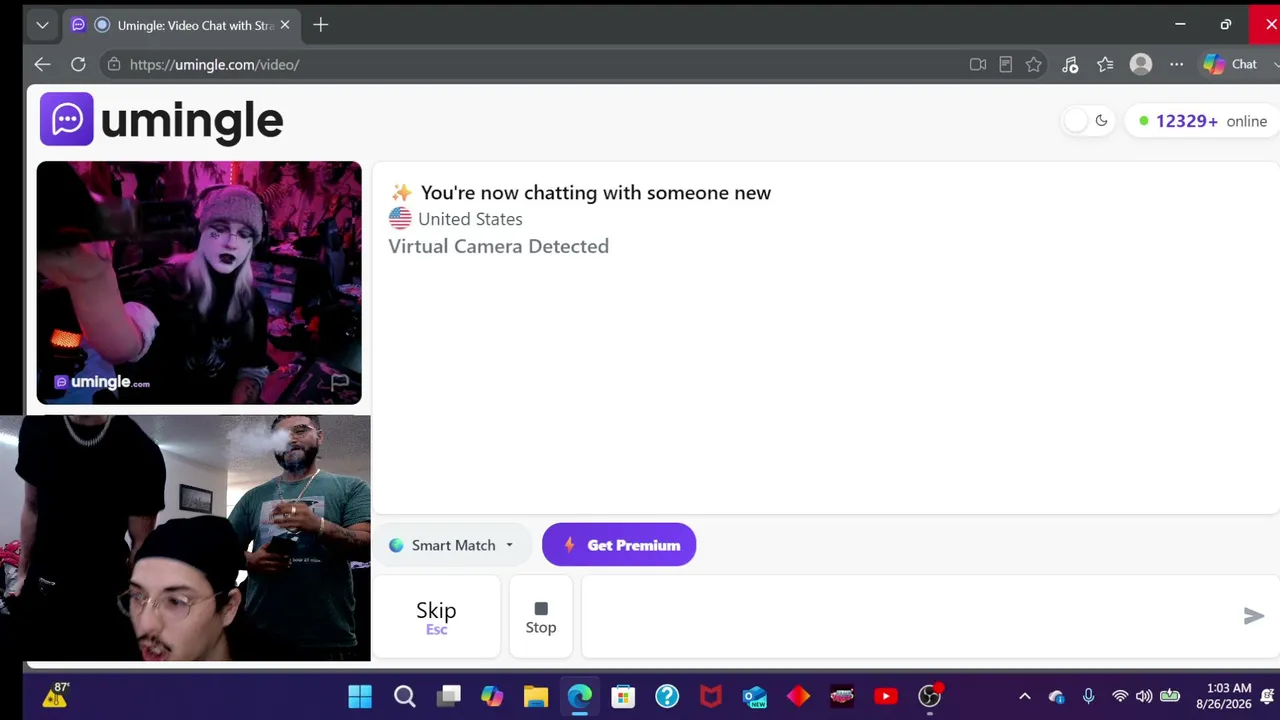This screenshot has height=720, width=1280.
Task: Select the Umingle Video Chat tab
Action: [180, 25]
